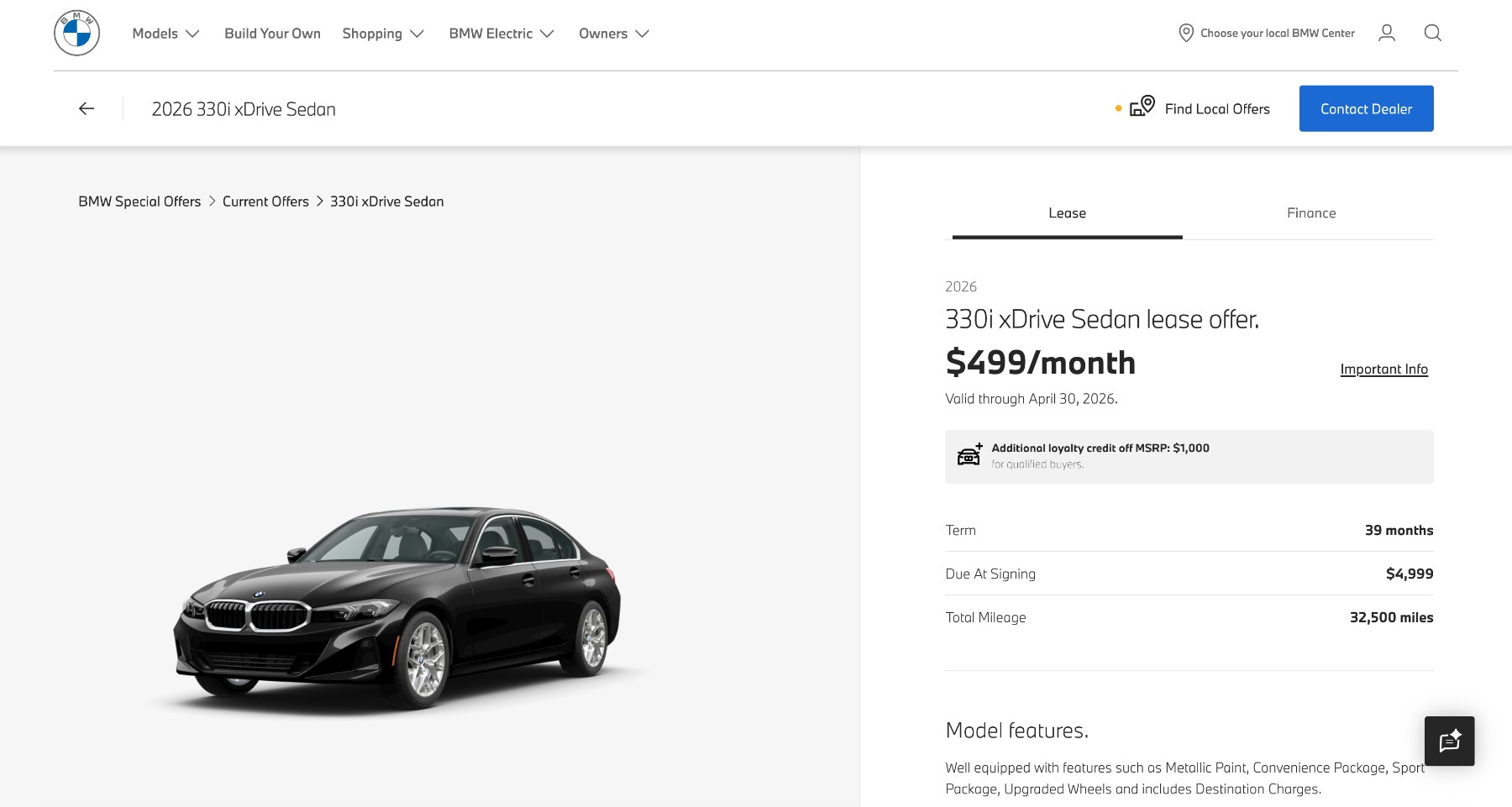Viewport: 1512px width, 807px height.
Task: Click the Find Local Offers dealer icon
Action: point(1142,107)
